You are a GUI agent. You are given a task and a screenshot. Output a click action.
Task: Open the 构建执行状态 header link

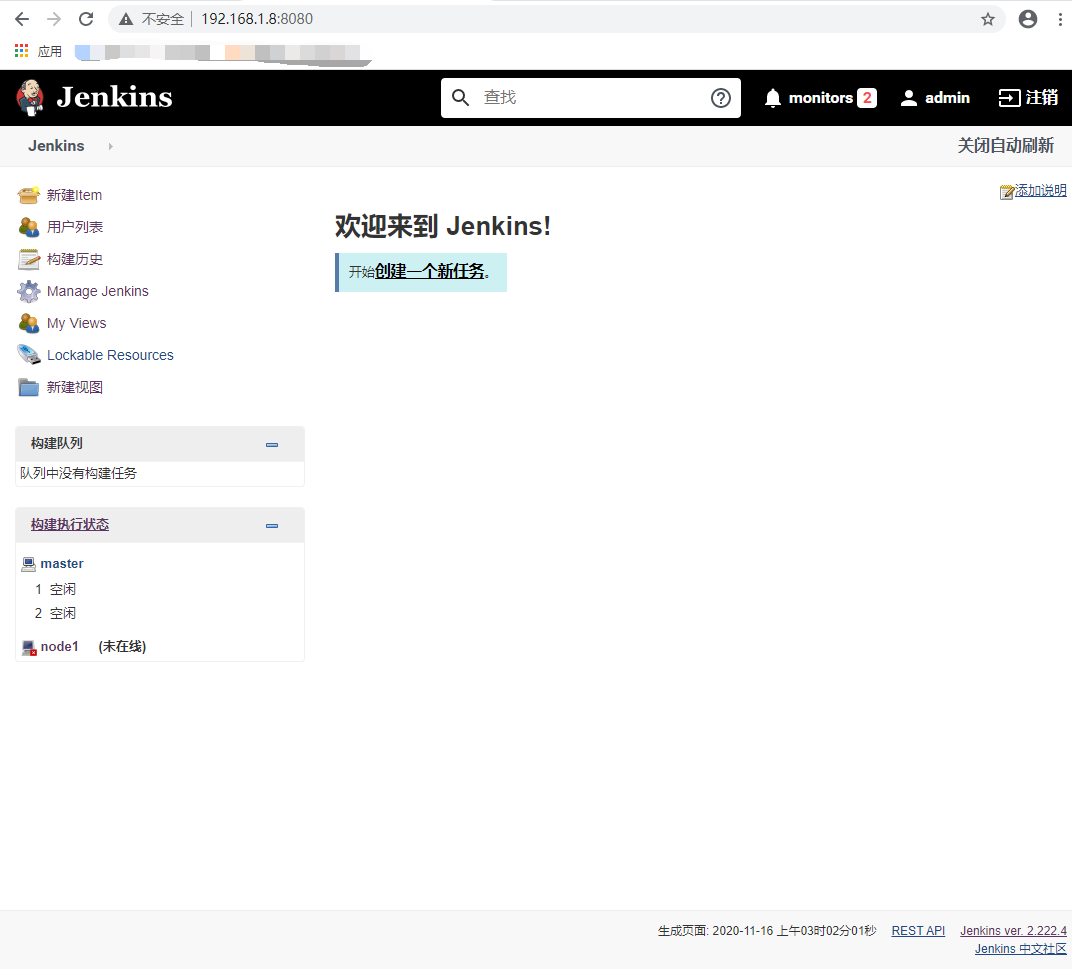click(70, 525)
